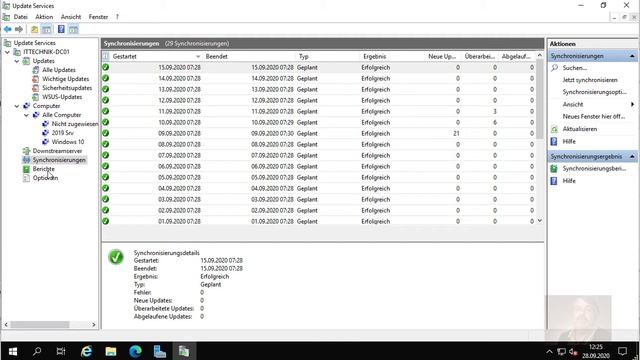The height and width of the screenshot is (360, 640).
Task: Open WSUS-Updates in the tree
Action: 62,97
